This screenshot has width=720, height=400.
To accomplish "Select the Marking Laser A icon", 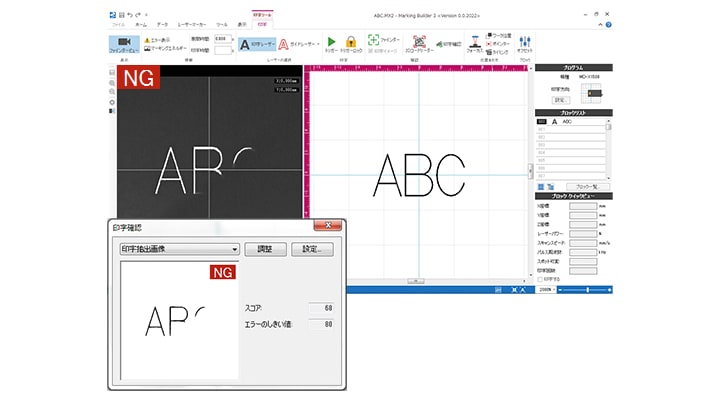I will 245,44.
